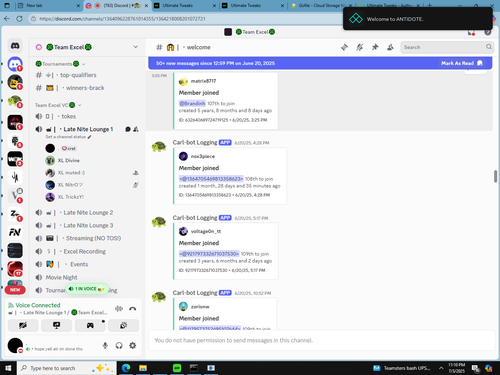The height and width of the screenshot is (375, 500).
Task: Click Set a channel status link
Action: tap(68, 137)
